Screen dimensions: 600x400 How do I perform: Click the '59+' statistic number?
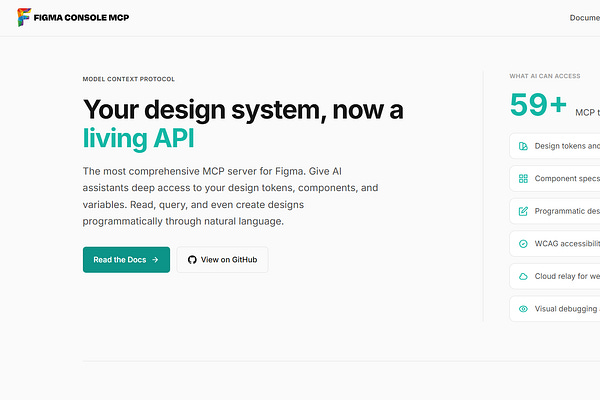click(538, 104)
